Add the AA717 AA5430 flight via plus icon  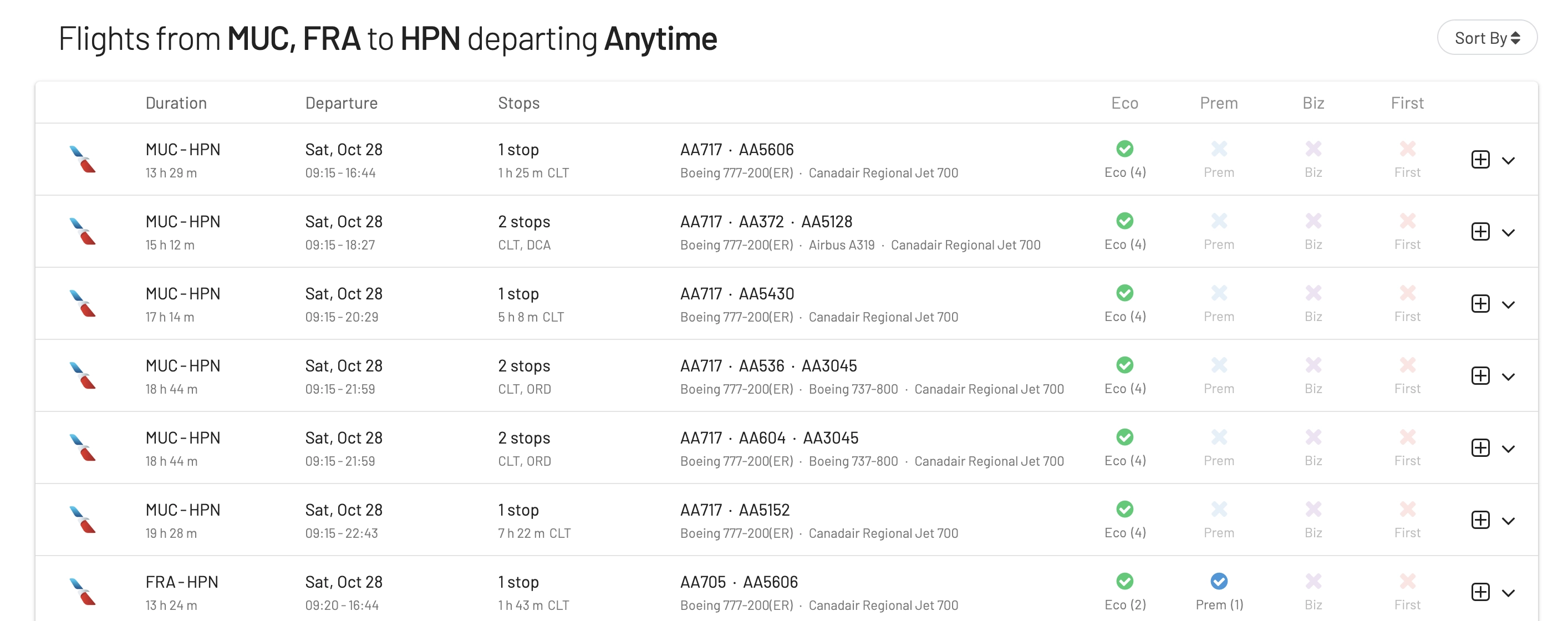[1480, 303]
